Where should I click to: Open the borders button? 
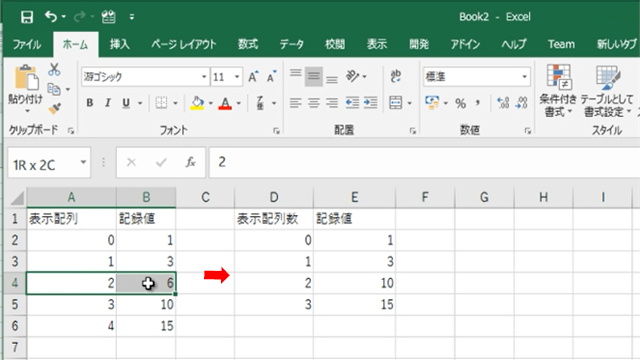tap(161, 103)
